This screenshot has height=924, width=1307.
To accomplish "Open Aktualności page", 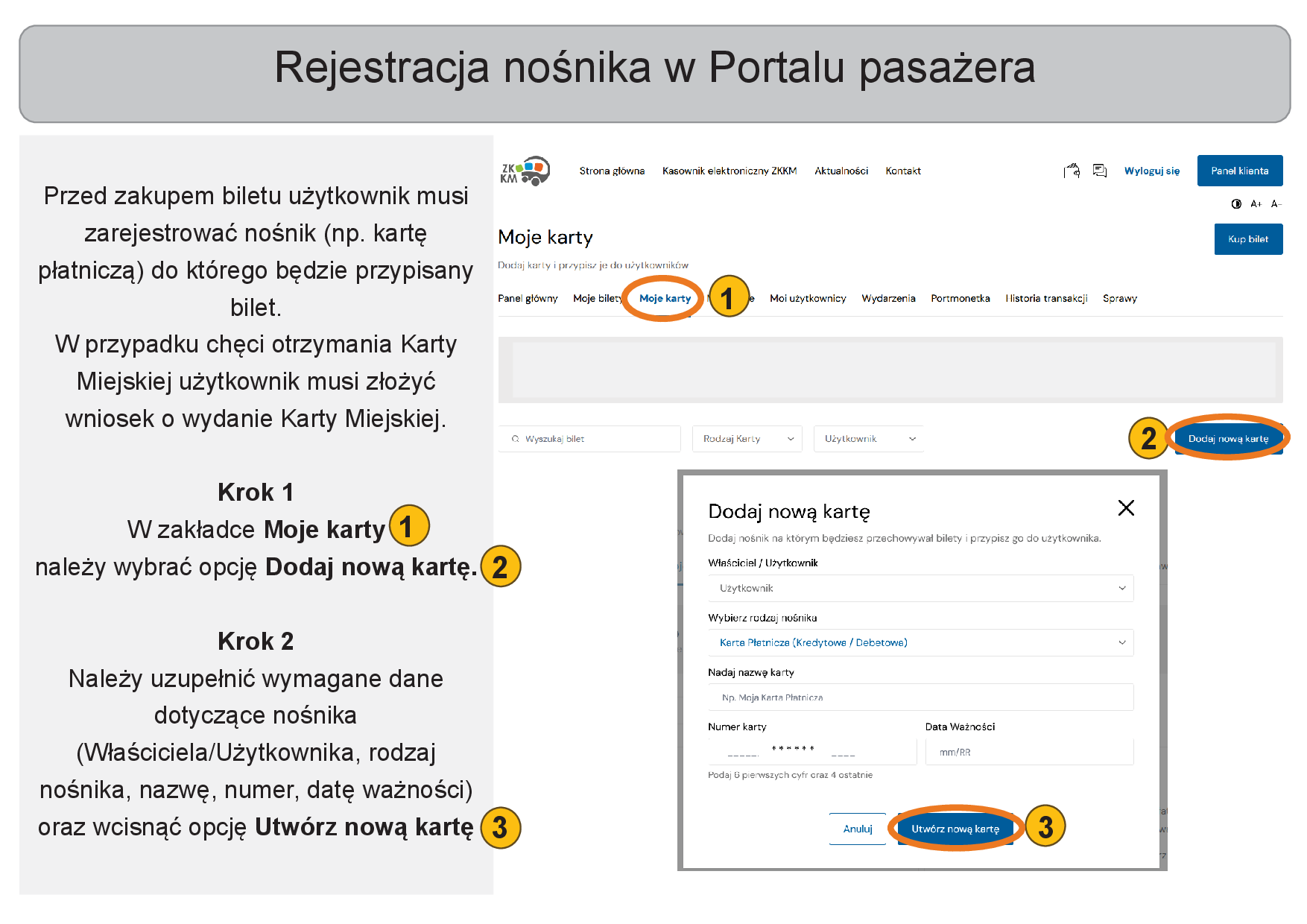I will (841, 171).
